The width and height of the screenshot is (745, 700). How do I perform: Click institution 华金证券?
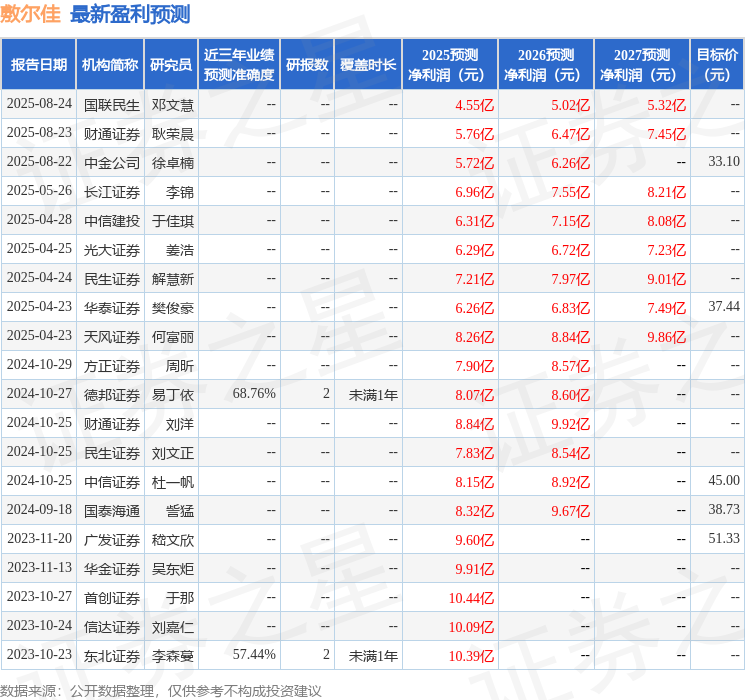tap(112, 569)
